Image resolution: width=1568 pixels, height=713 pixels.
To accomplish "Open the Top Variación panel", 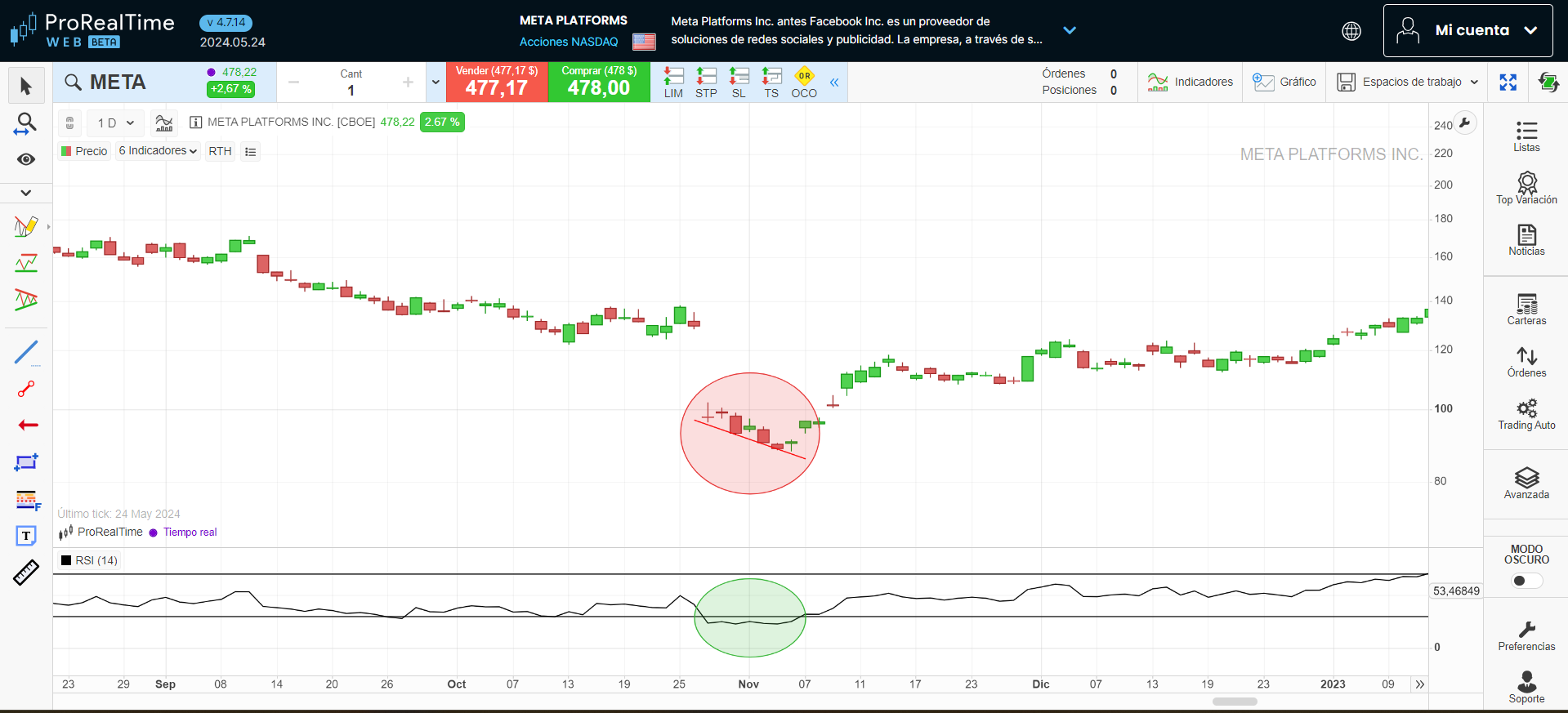I will [1526, 188].
